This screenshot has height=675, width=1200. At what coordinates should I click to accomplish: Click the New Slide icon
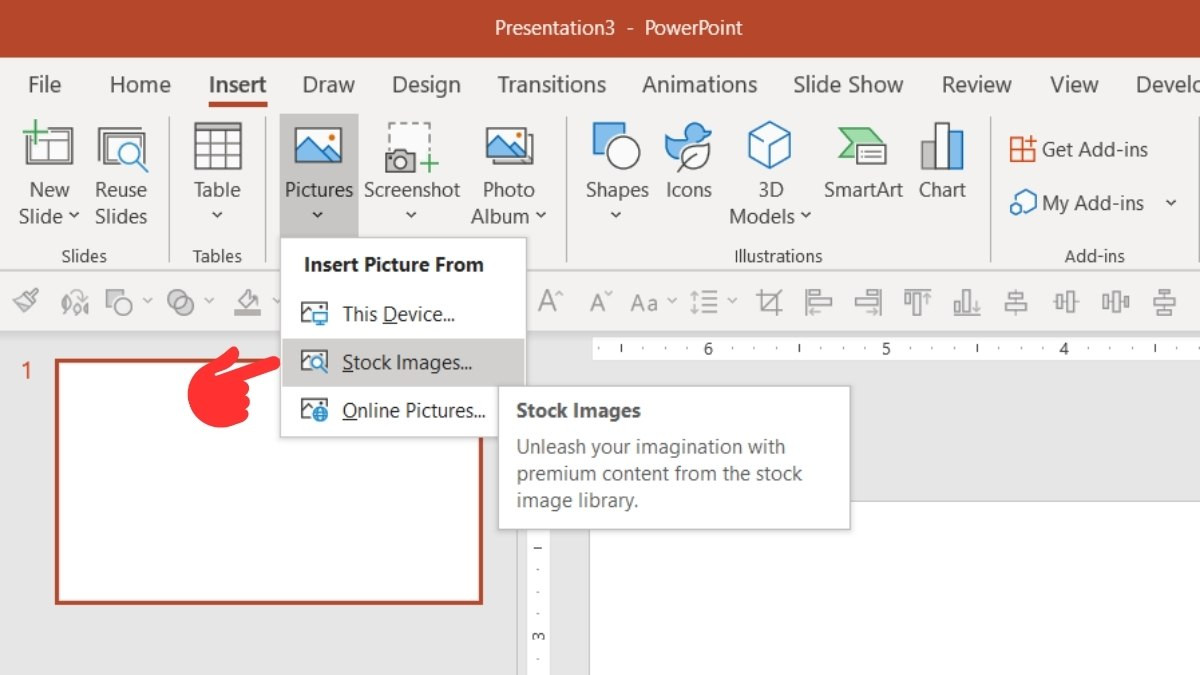(48, 145)
